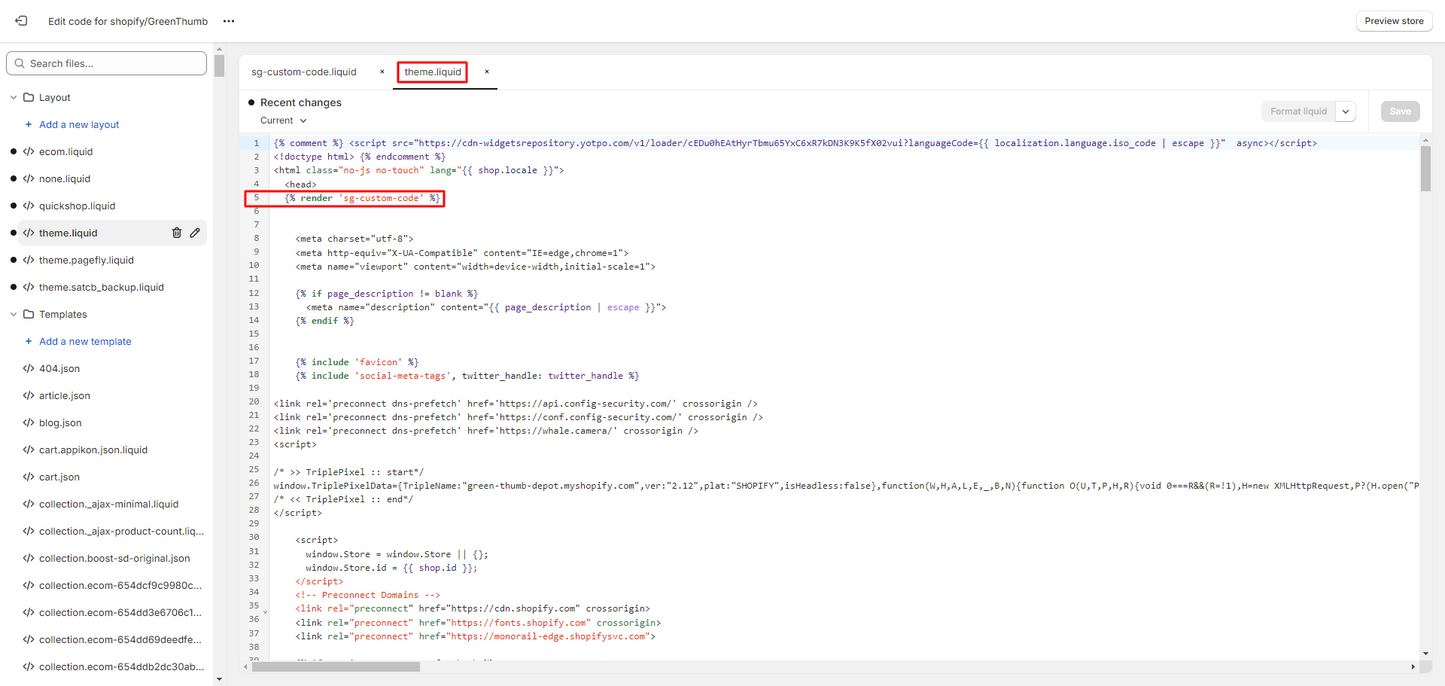Rename theme.liquid using the pencil icon
Image resolution: width=1445 pixels, height=686 pixels.
[x=195, y=233]
